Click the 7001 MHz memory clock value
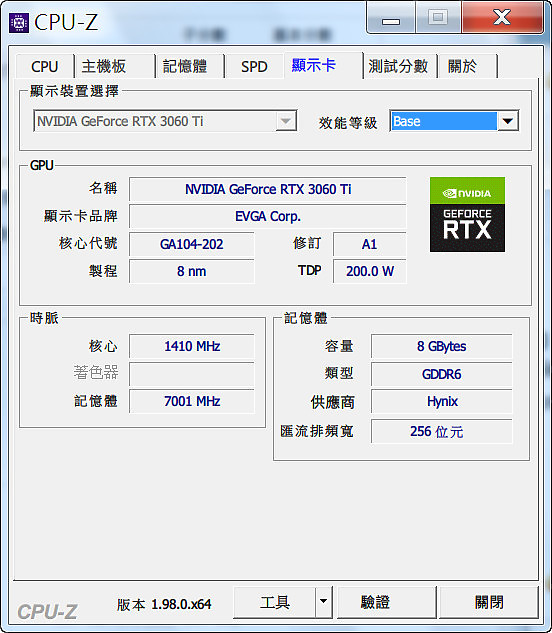 (x=192, y=401)
